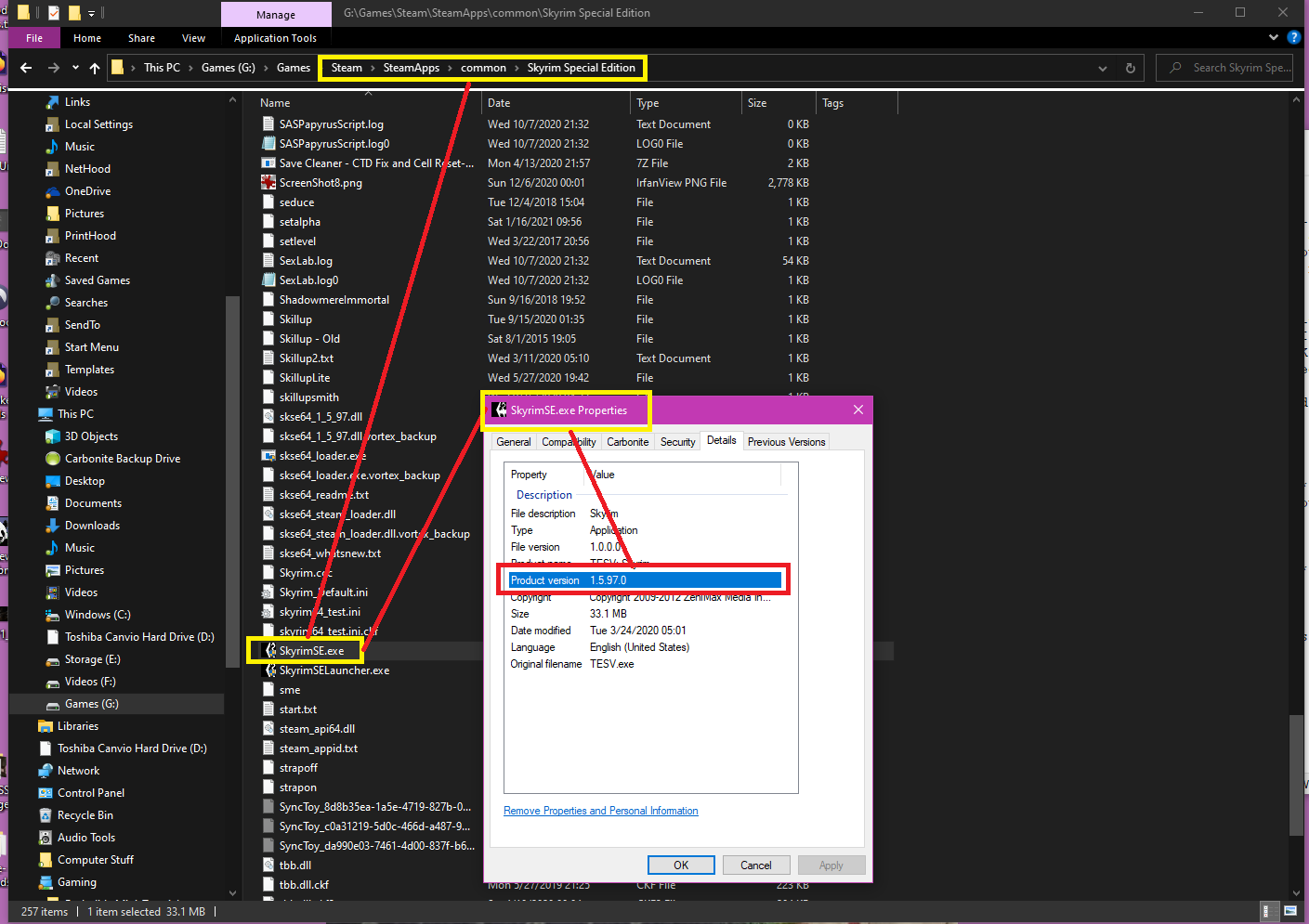Viewport: 1309px width, 924px height.
Task: Click the search magnifier icon
Action: (x=1176, y=68)
